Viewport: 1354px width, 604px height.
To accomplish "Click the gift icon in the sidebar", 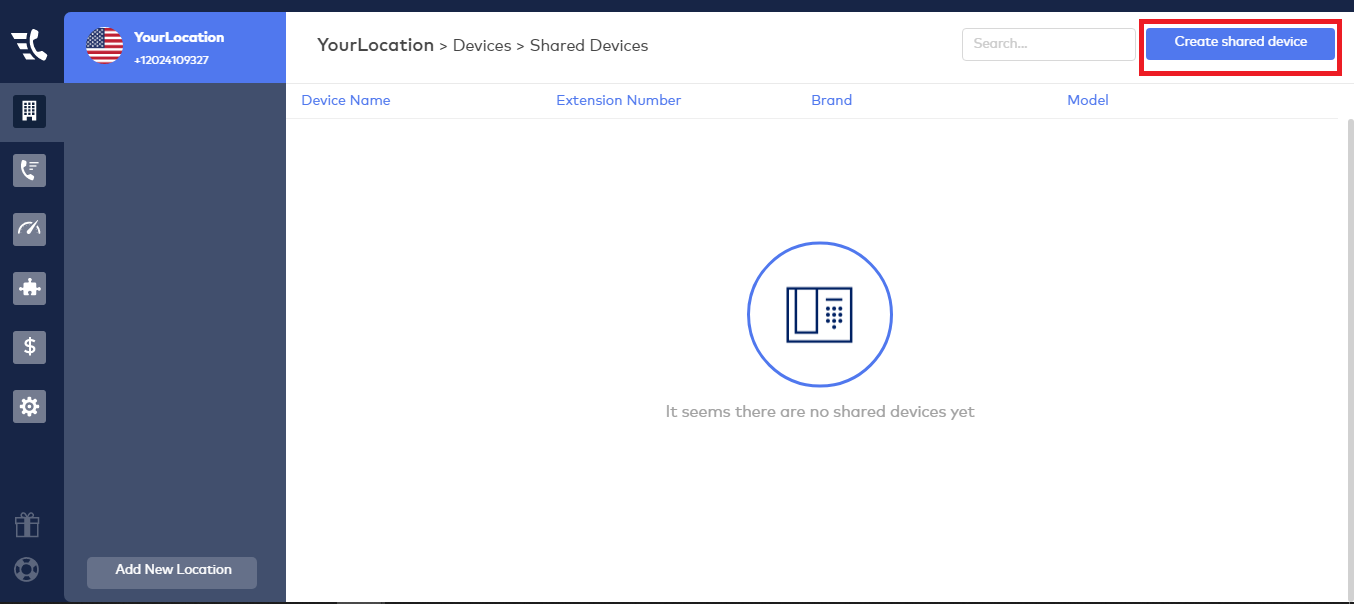I will pos(27,525).
